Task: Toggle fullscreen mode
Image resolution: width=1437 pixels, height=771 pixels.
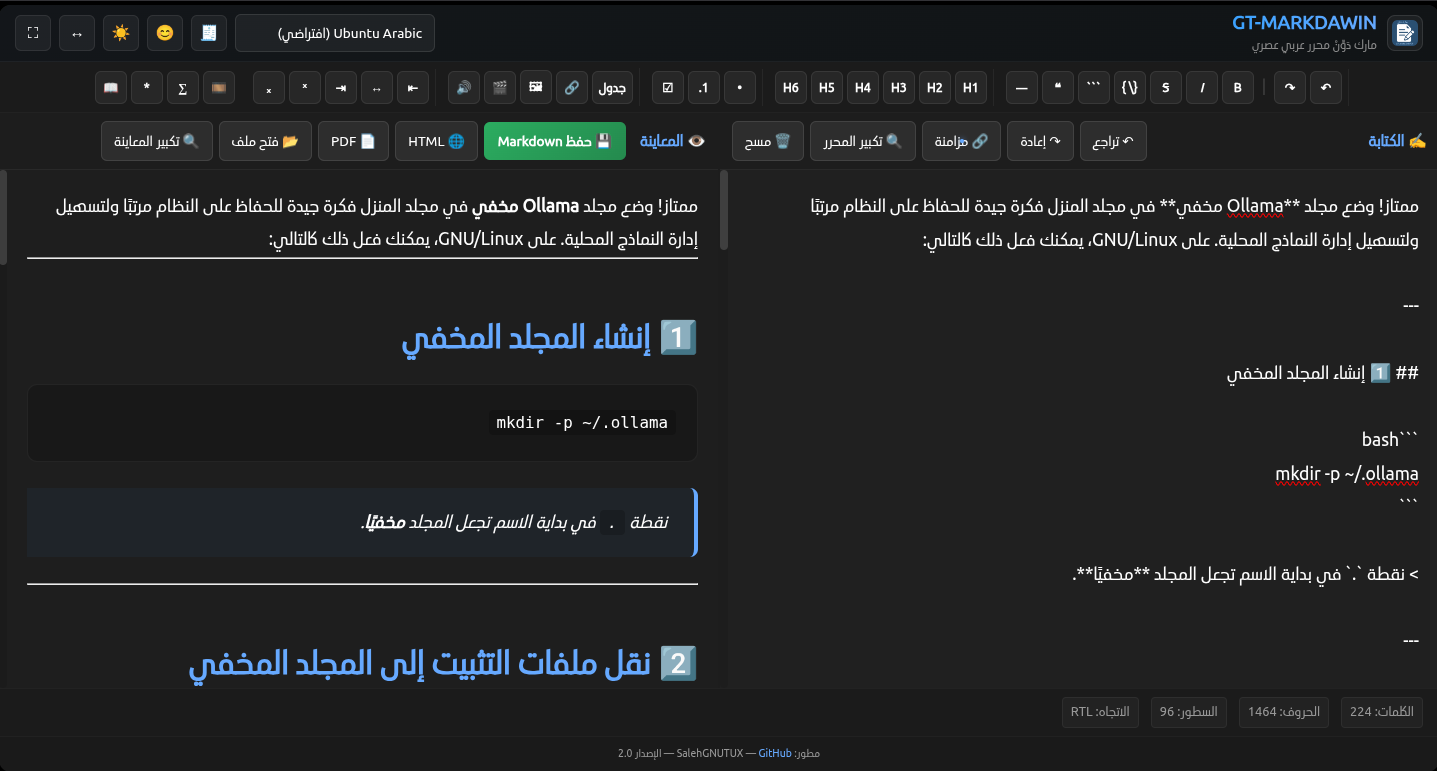Action: click(33, 33)
